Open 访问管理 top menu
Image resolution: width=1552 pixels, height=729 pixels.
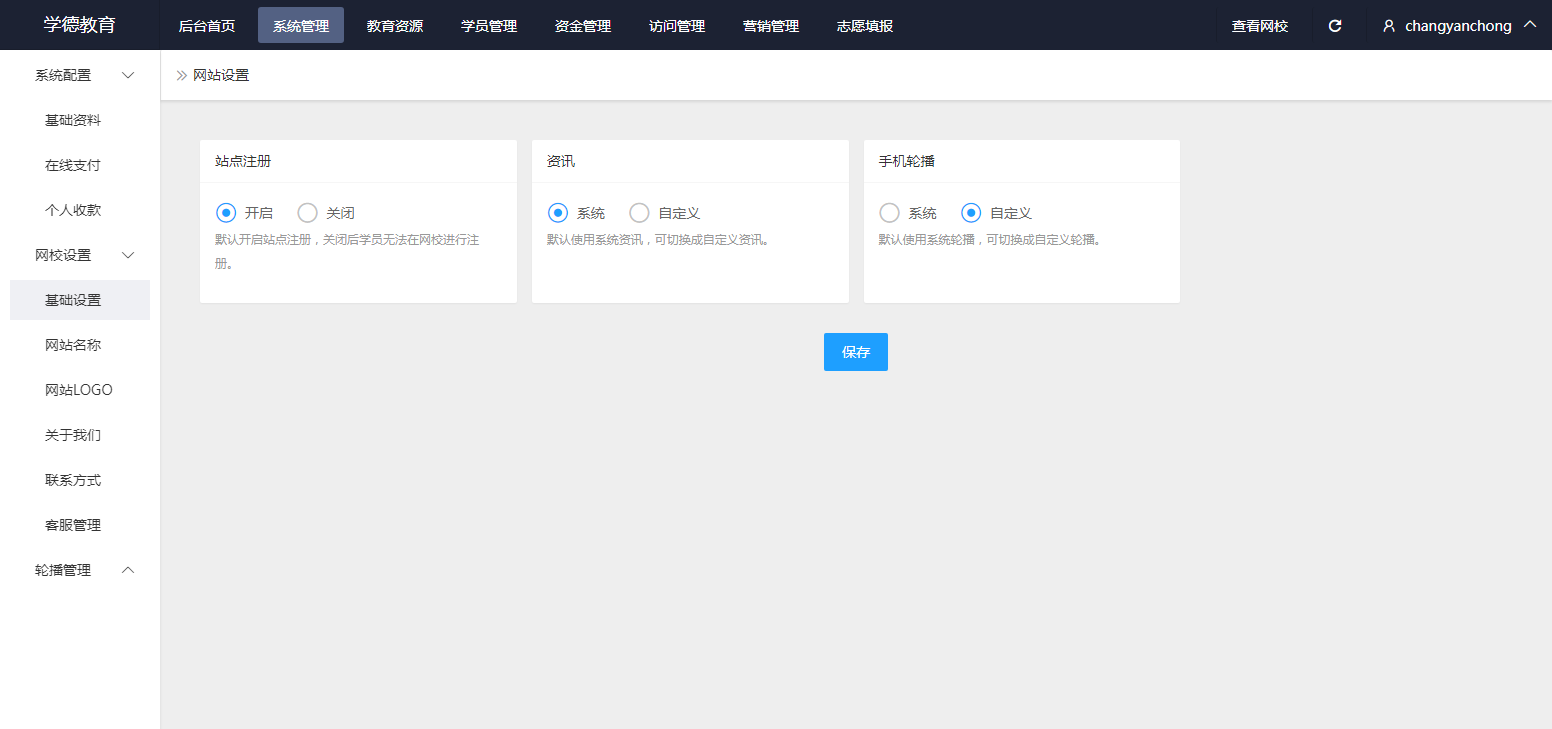677,26
